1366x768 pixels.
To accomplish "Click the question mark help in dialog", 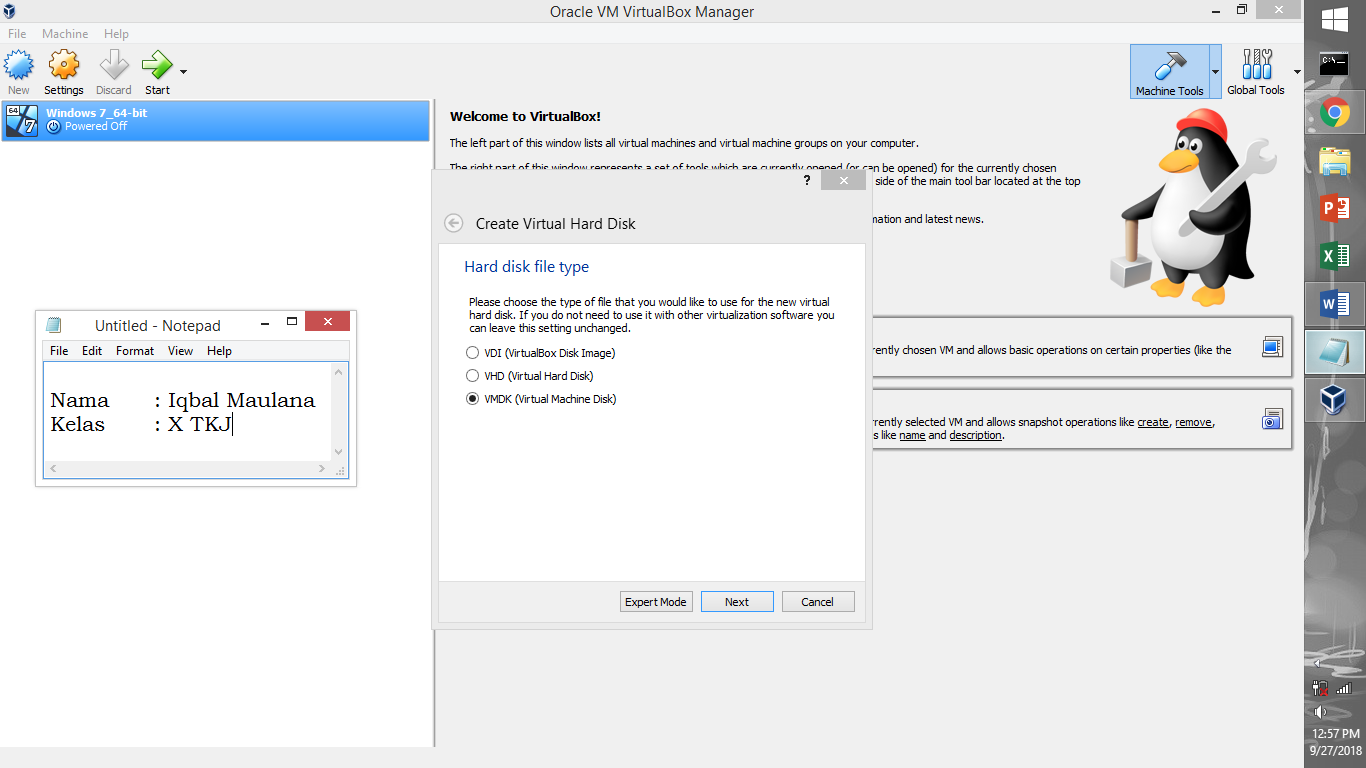I will pos(807,181).
